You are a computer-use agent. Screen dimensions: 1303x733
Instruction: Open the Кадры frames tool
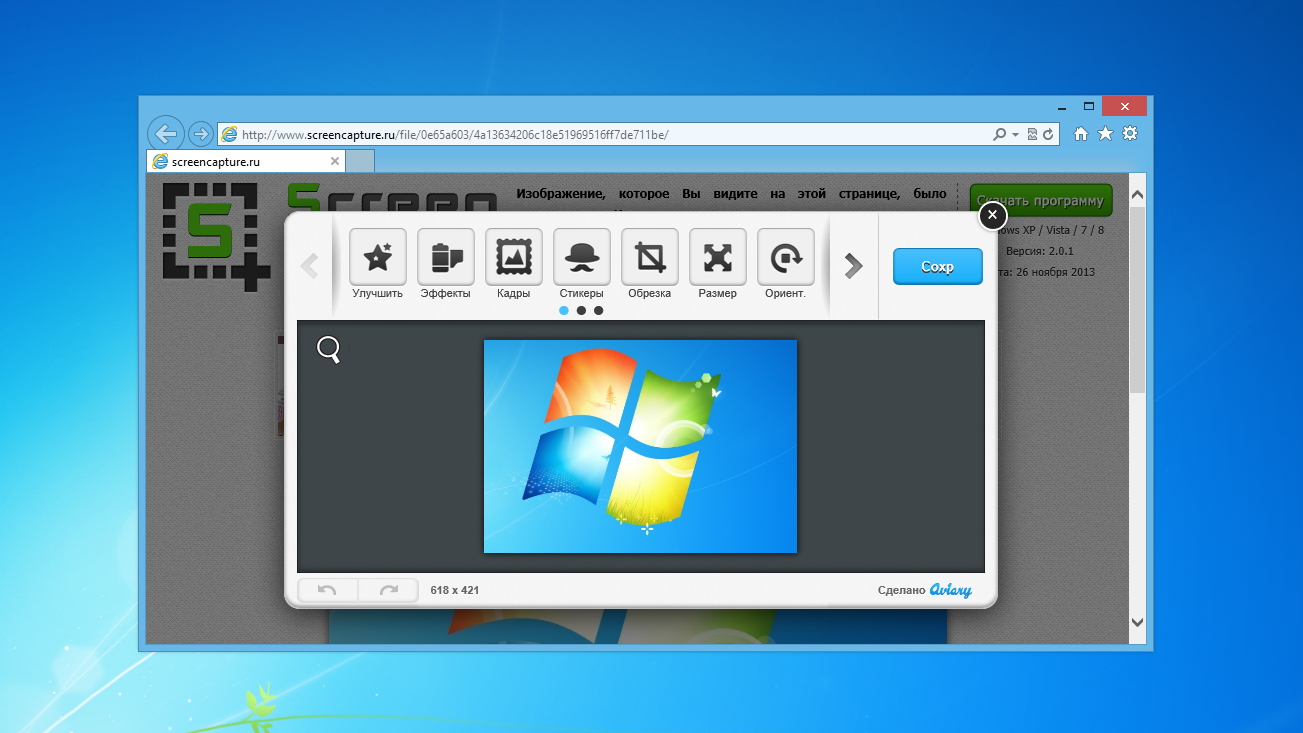point(513,264)
